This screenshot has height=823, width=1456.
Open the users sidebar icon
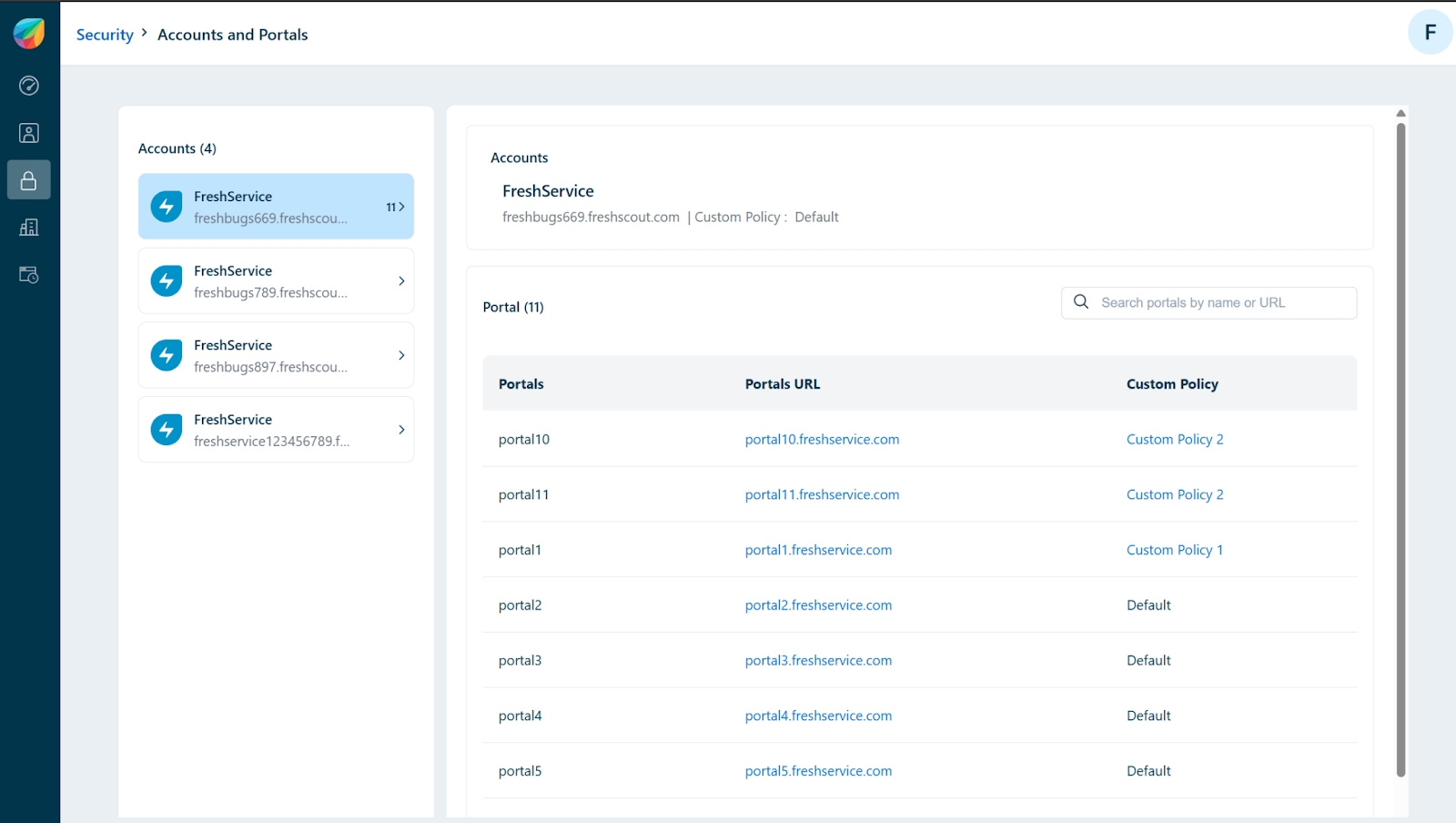[x=29, y=133]
